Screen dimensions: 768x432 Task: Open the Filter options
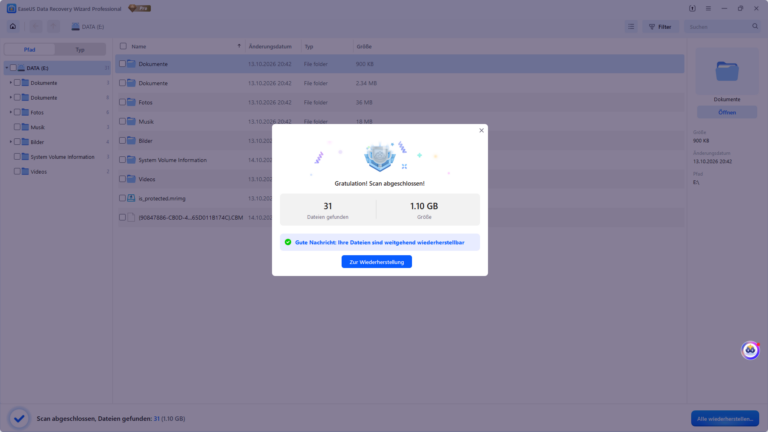[x=660, y=26]
